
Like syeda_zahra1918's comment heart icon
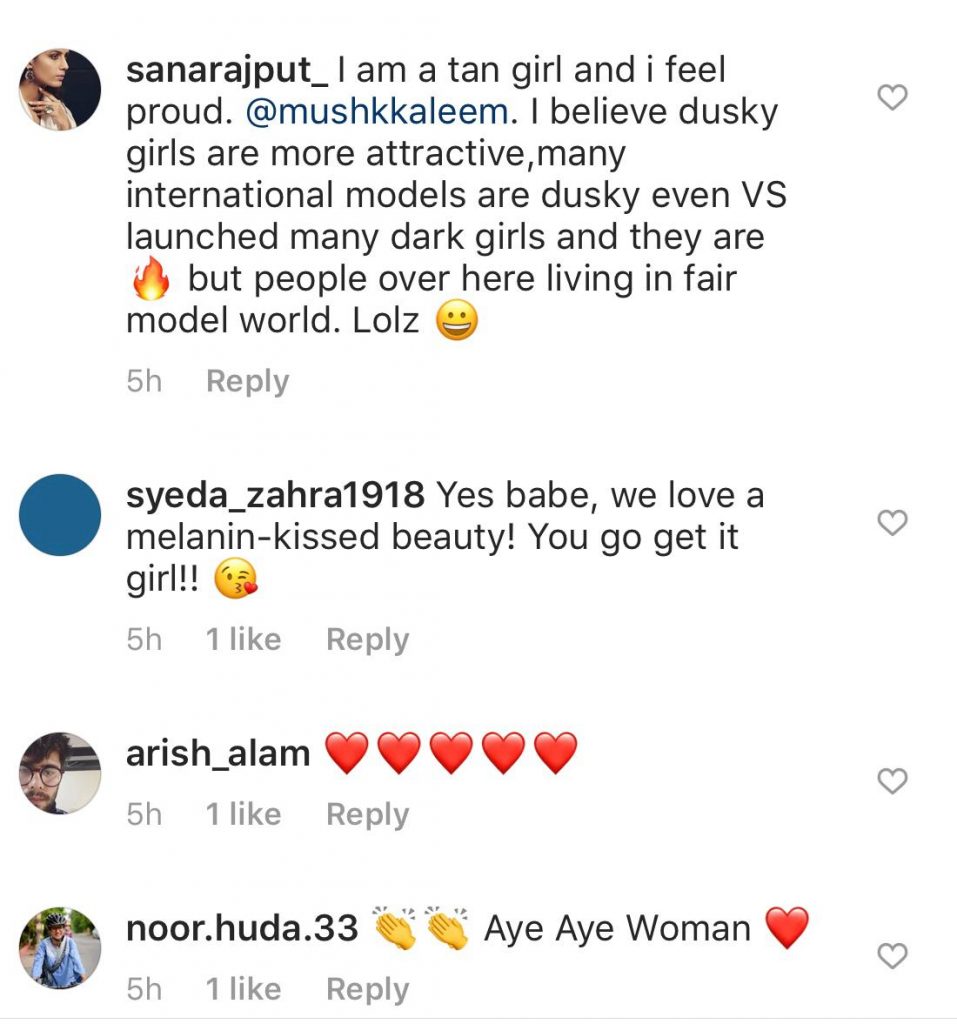[892, 522]
